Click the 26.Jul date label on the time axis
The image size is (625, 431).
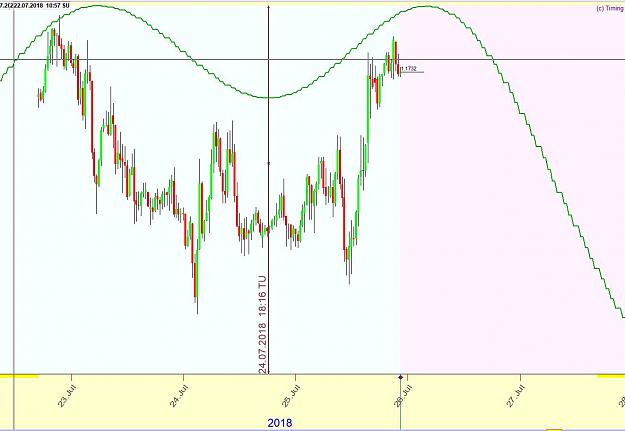403,396
